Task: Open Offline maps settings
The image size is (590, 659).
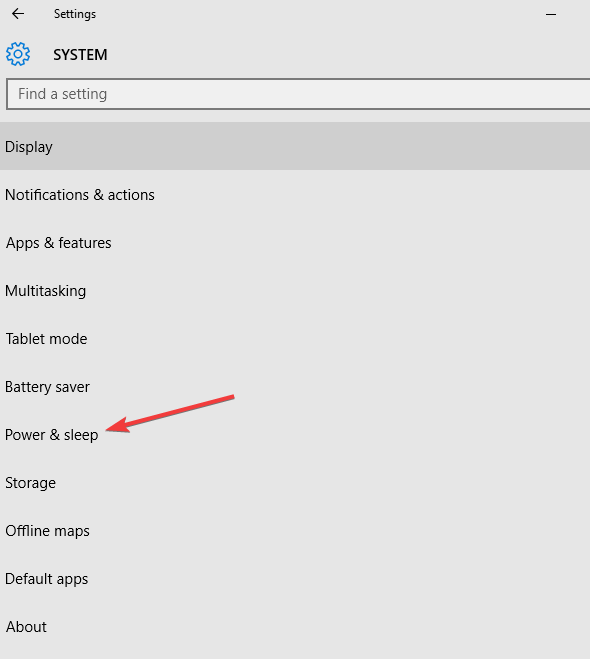Action: click(295, 530)
